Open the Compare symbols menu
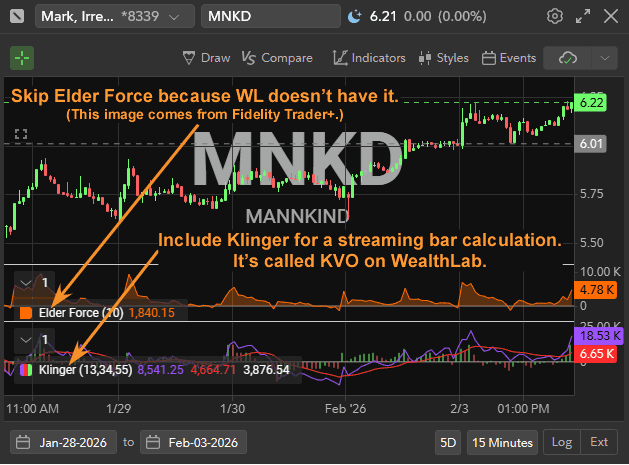The image size is (629, 465). pos(277,58)
